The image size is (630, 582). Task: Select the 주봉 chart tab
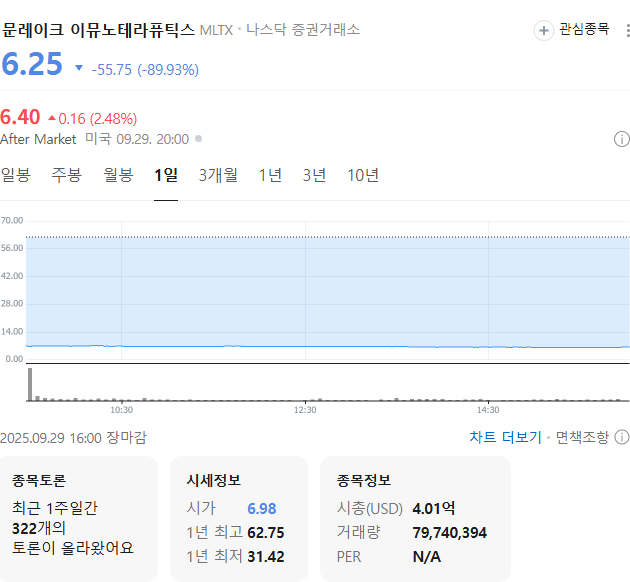(x=67, y=175)
